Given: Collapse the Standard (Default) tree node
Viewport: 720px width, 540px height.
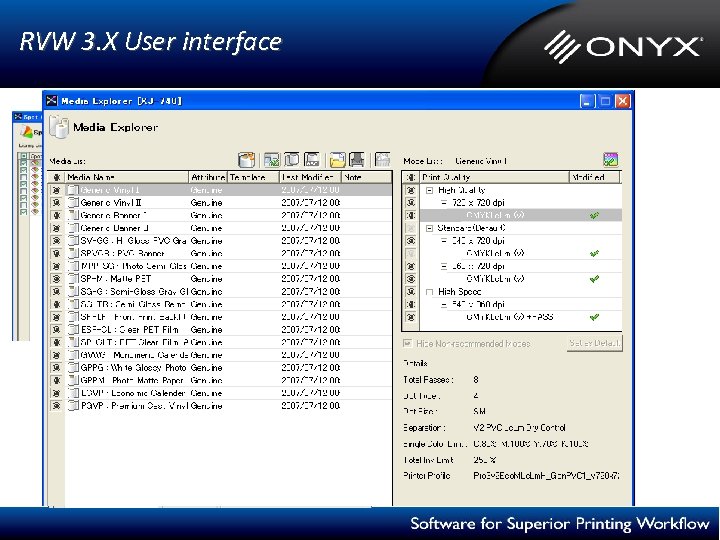Looking at the screenshot, I should pos(429,228).
